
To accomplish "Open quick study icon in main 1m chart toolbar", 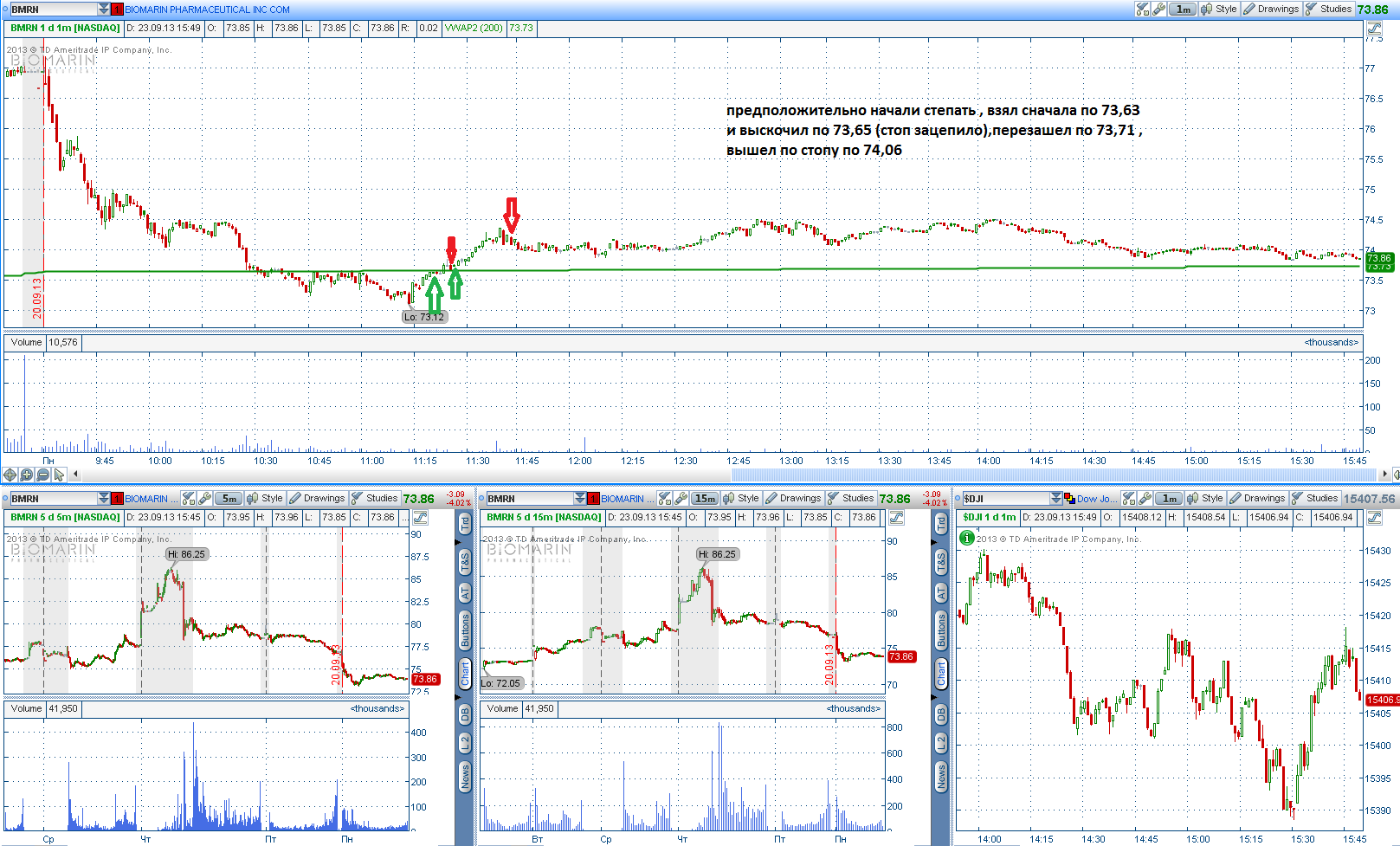I will click(1143, 9).
